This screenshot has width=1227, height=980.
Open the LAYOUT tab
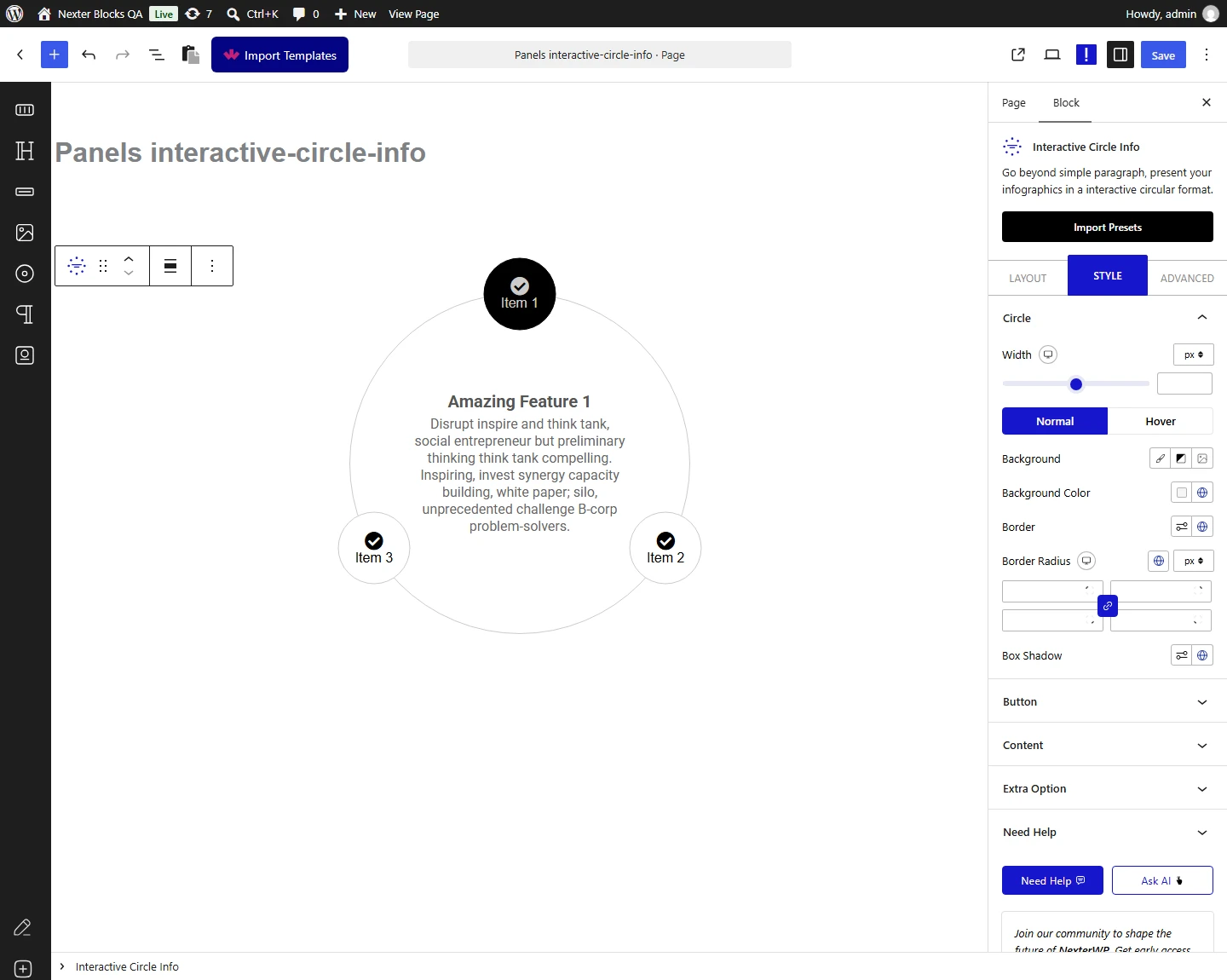(x=1028, y=278)
